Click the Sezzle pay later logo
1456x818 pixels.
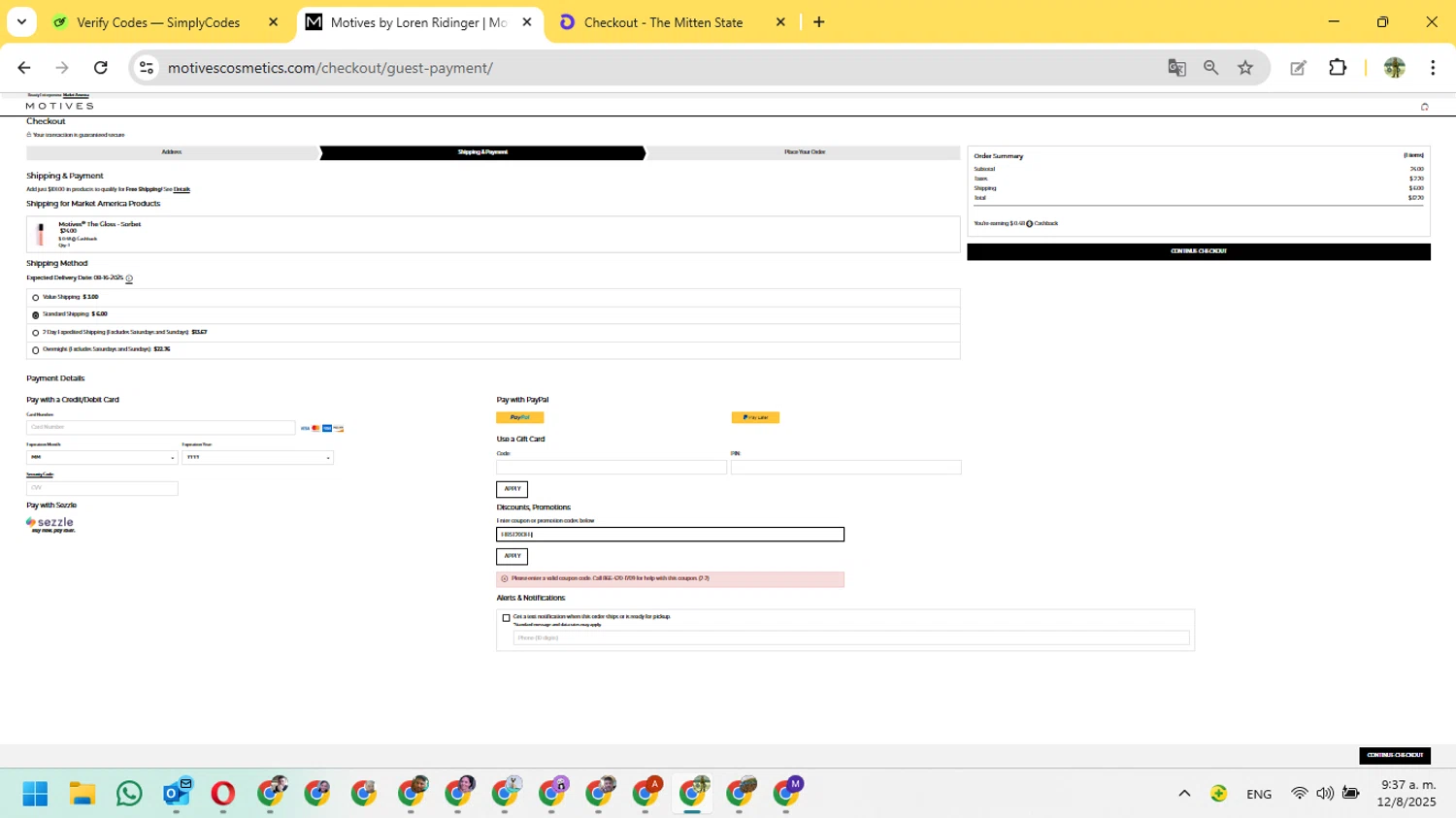point(50,524)
